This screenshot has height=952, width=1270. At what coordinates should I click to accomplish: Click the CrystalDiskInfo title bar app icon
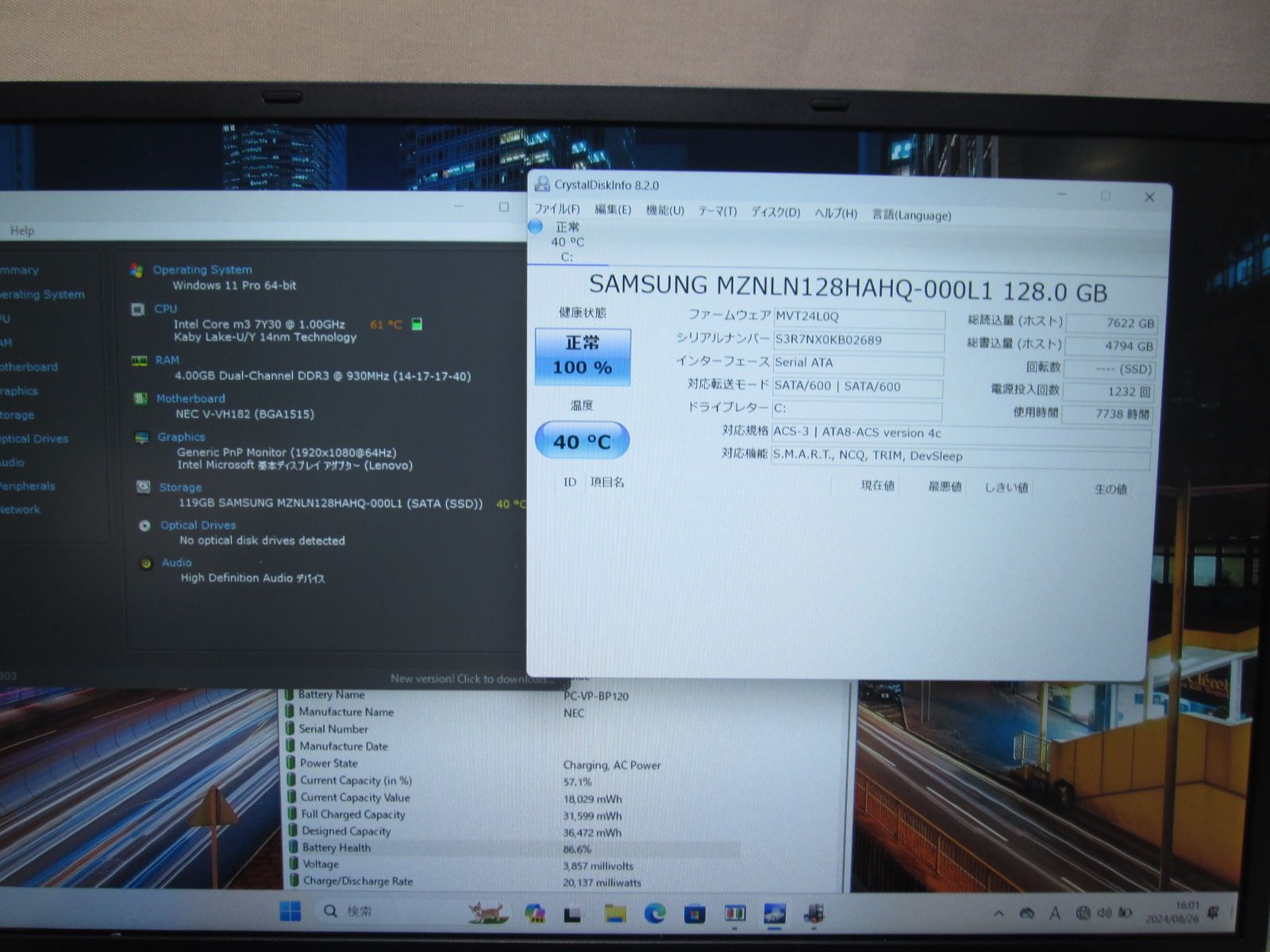542,184
